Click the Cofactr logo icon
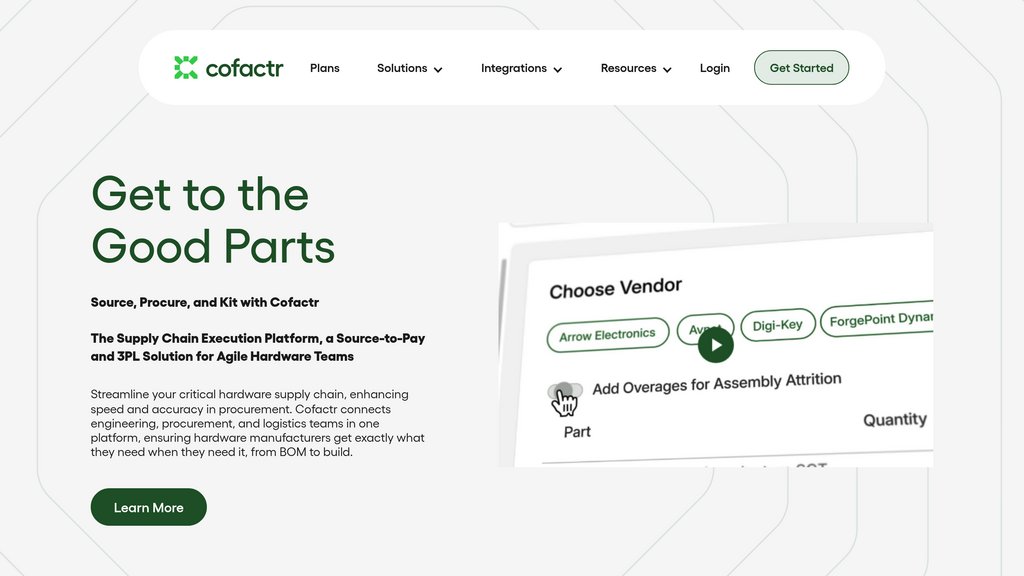The width and height of the screenshot is (1024, 576). pyautogui.click(x=185, y=67)
